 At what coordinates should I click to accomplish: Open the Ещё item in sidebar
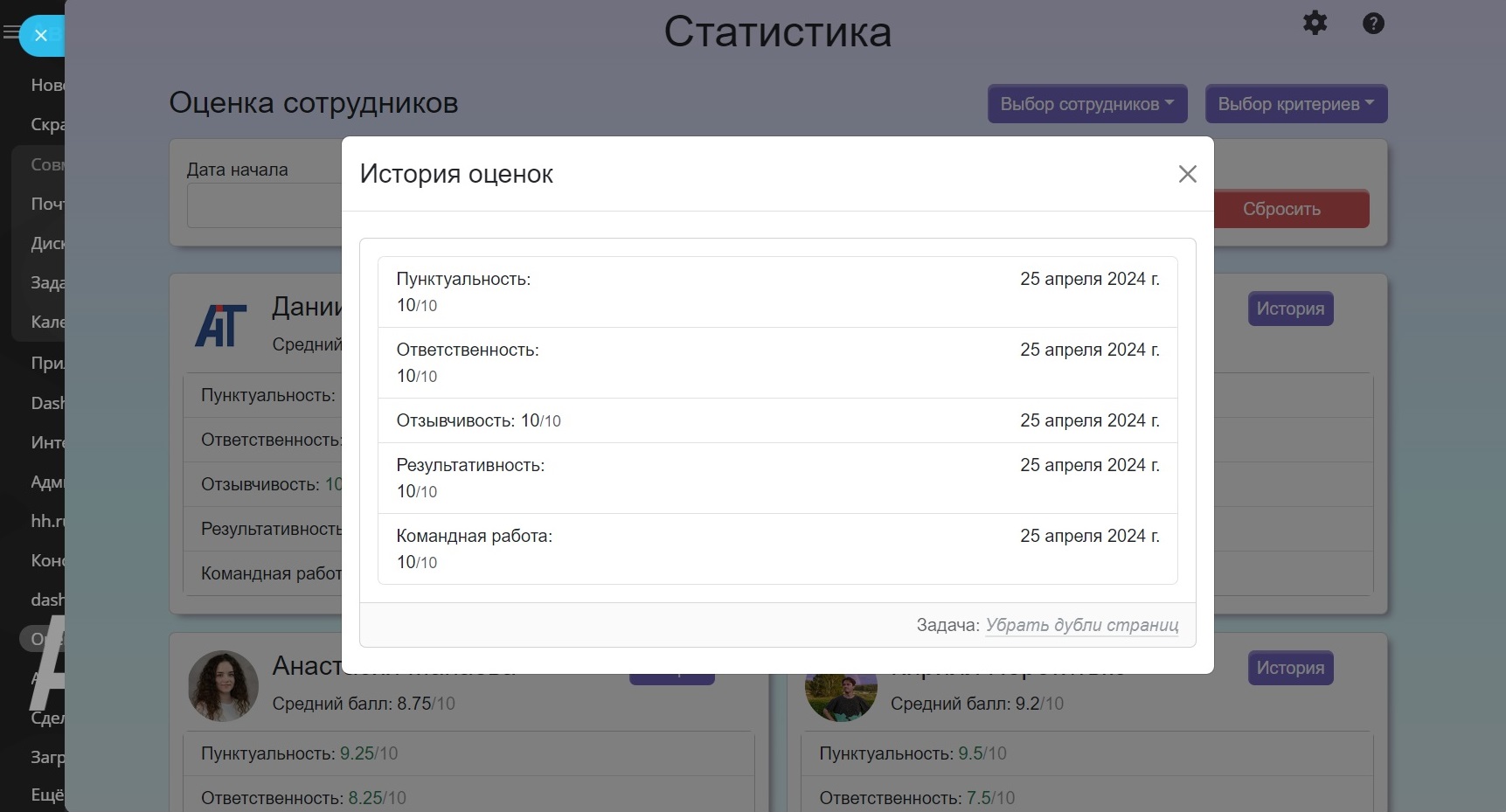47,795
